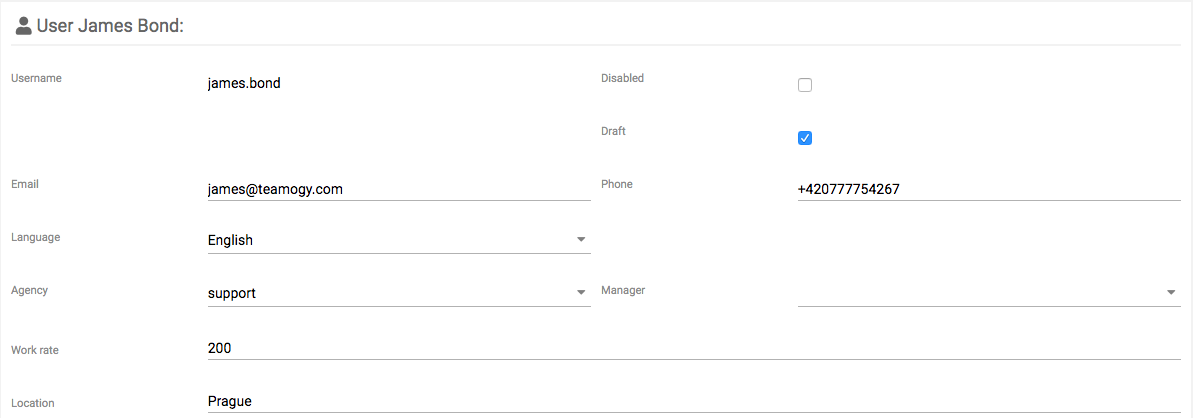Focus the Phone number input field

click(989, 190)
